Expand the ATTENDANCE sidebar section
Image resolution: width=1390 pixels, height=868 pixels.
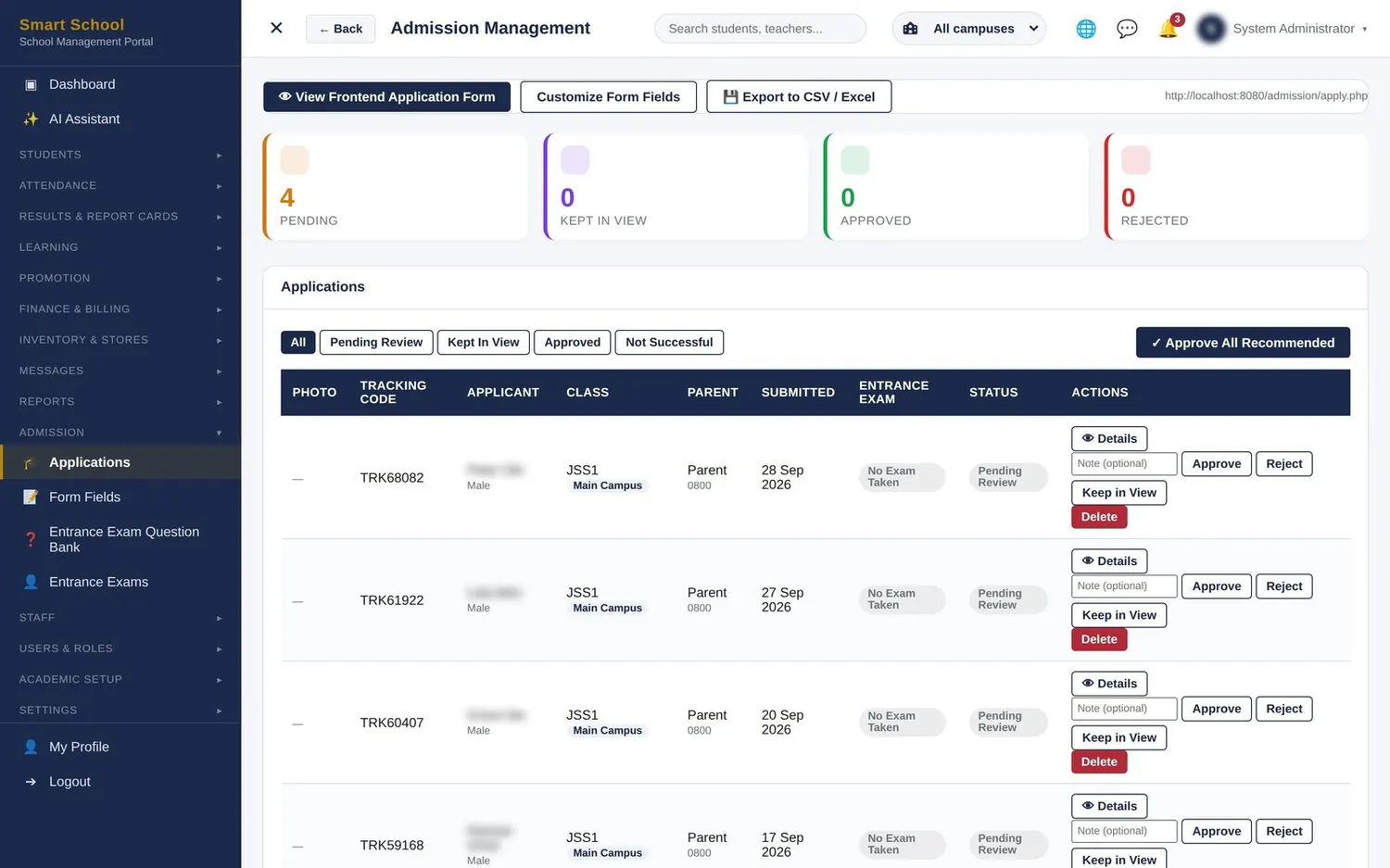[120, 185]
